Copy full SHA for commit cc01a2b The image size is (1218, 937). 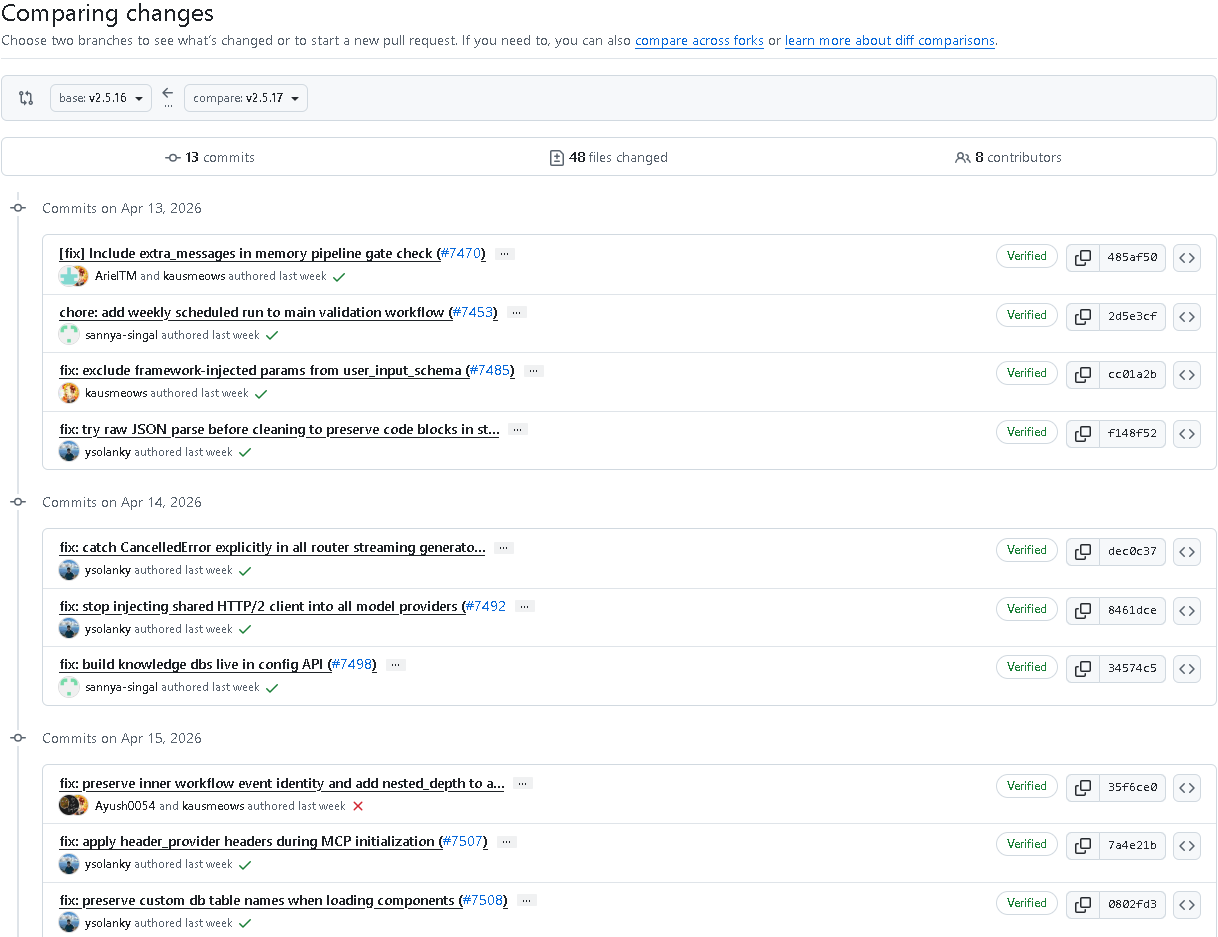coord(1082,374)
